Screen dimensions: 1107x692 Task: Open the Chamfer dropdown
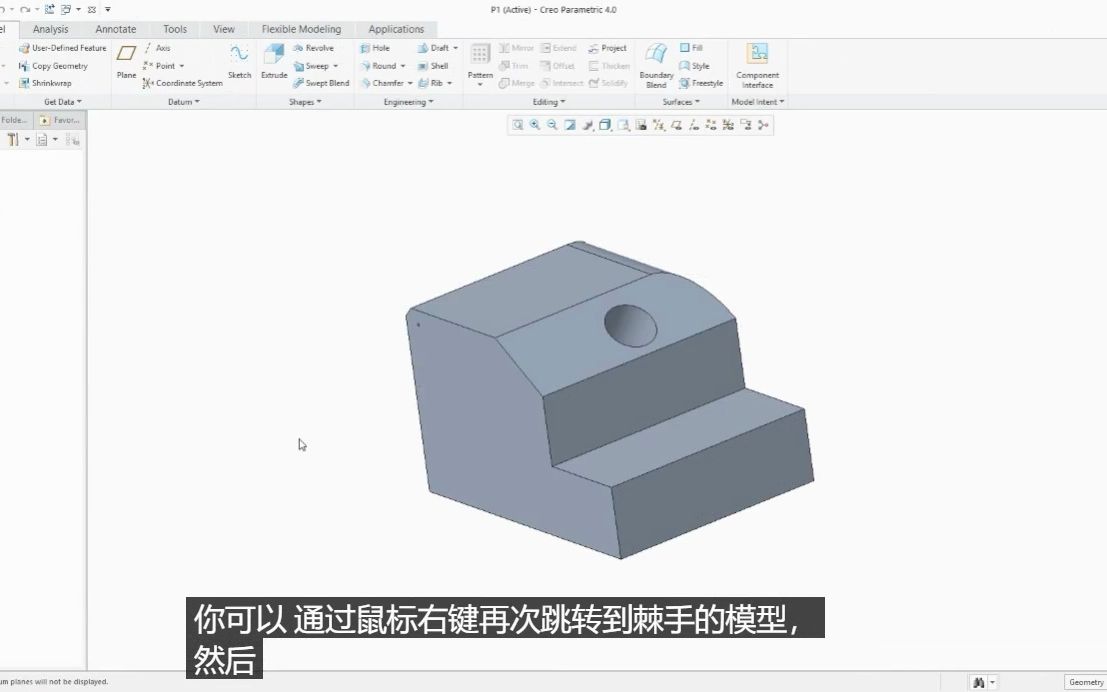pyautogui.click(x=409, y=83)
